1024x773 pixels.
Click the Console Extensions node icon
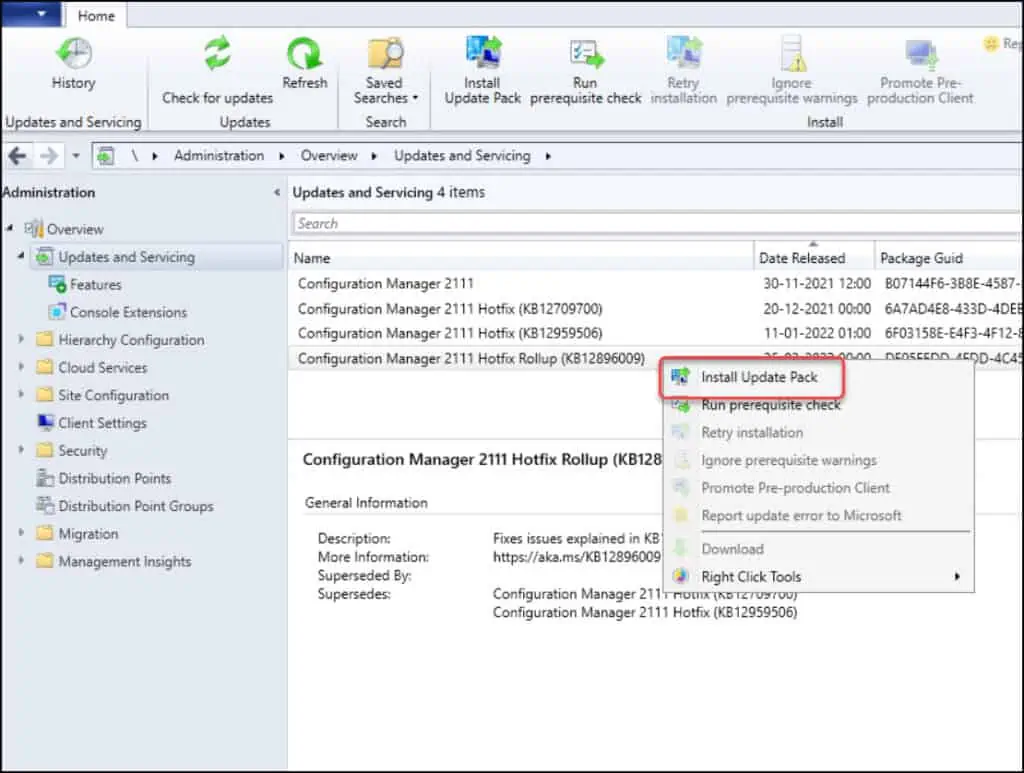click(57, 312)
